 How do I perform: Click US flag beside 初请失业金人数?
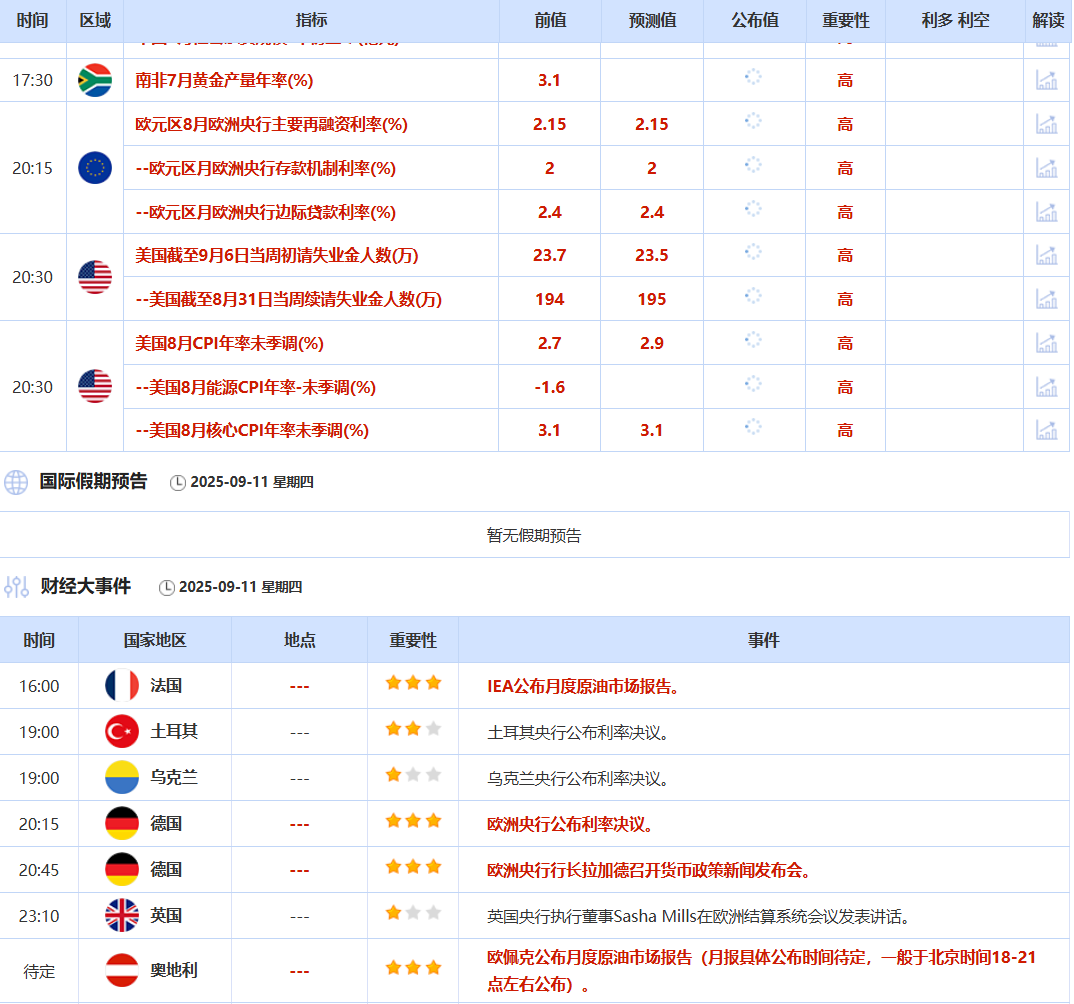tap(95, 277)
